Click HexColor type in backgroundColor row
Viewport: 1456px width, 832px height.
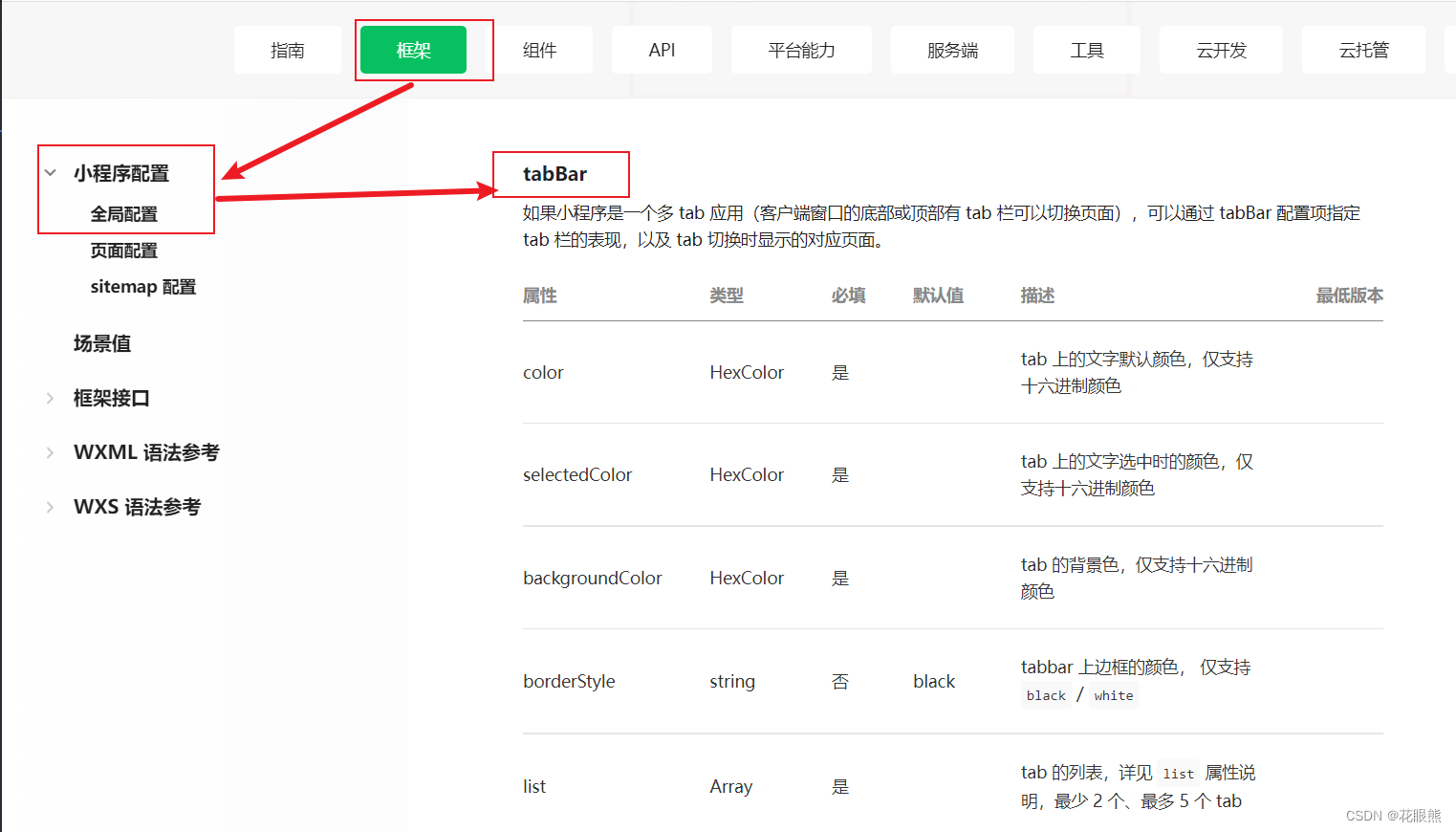coord(747,579)
